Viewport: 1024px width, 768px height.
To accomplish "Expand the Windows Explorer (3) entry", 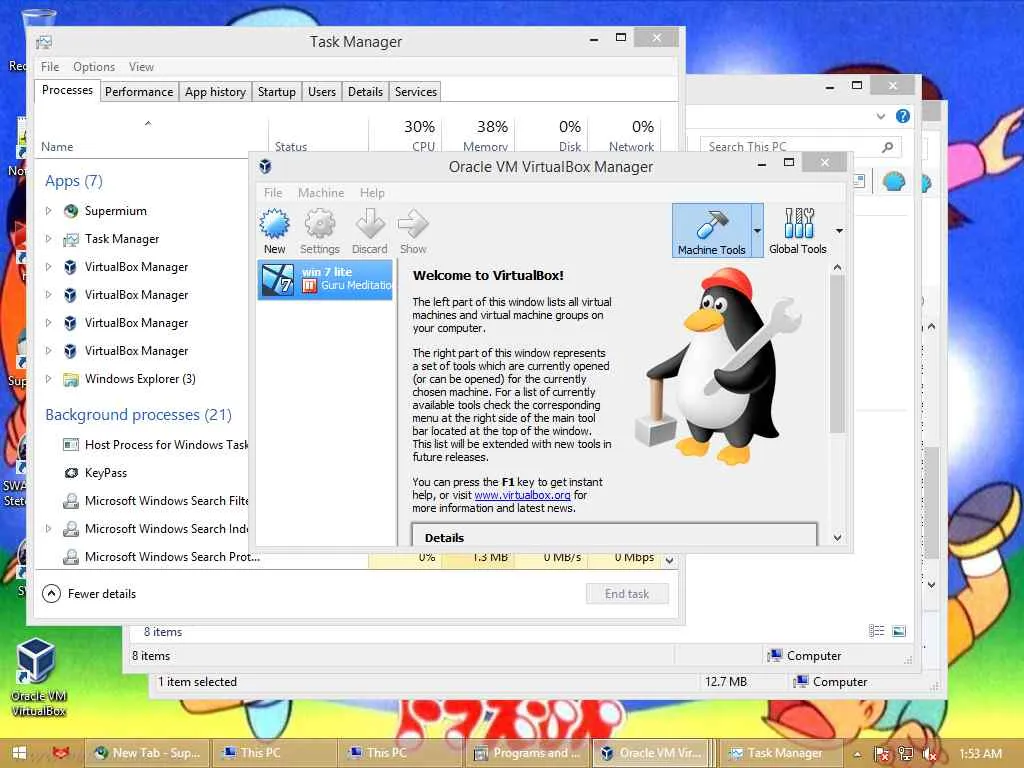I will click(x=48, y=379).
